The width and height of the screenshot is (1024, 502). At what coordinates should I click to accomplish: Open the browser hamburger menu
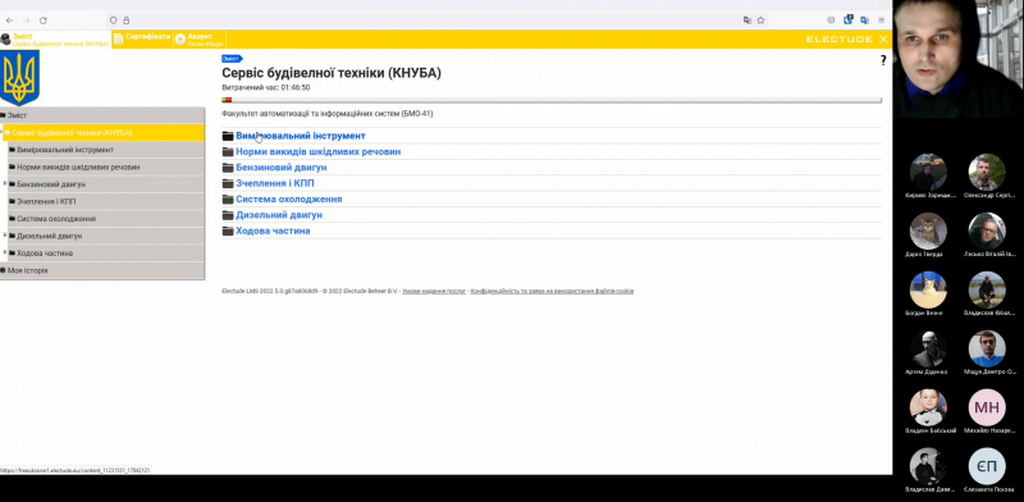[x=882, y=20]
